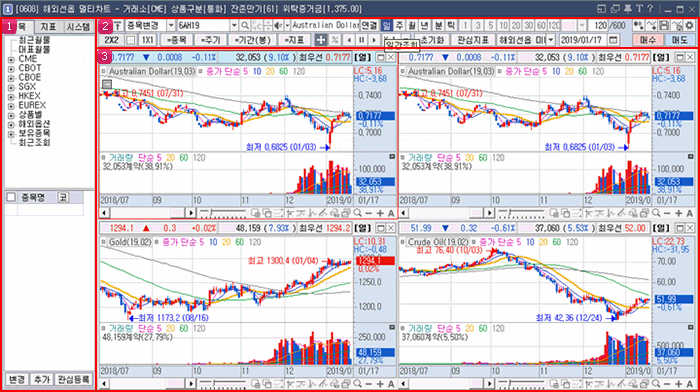Expand the EUREX tree node
Screen dimensions: 700x392
[x=11, y=106]
